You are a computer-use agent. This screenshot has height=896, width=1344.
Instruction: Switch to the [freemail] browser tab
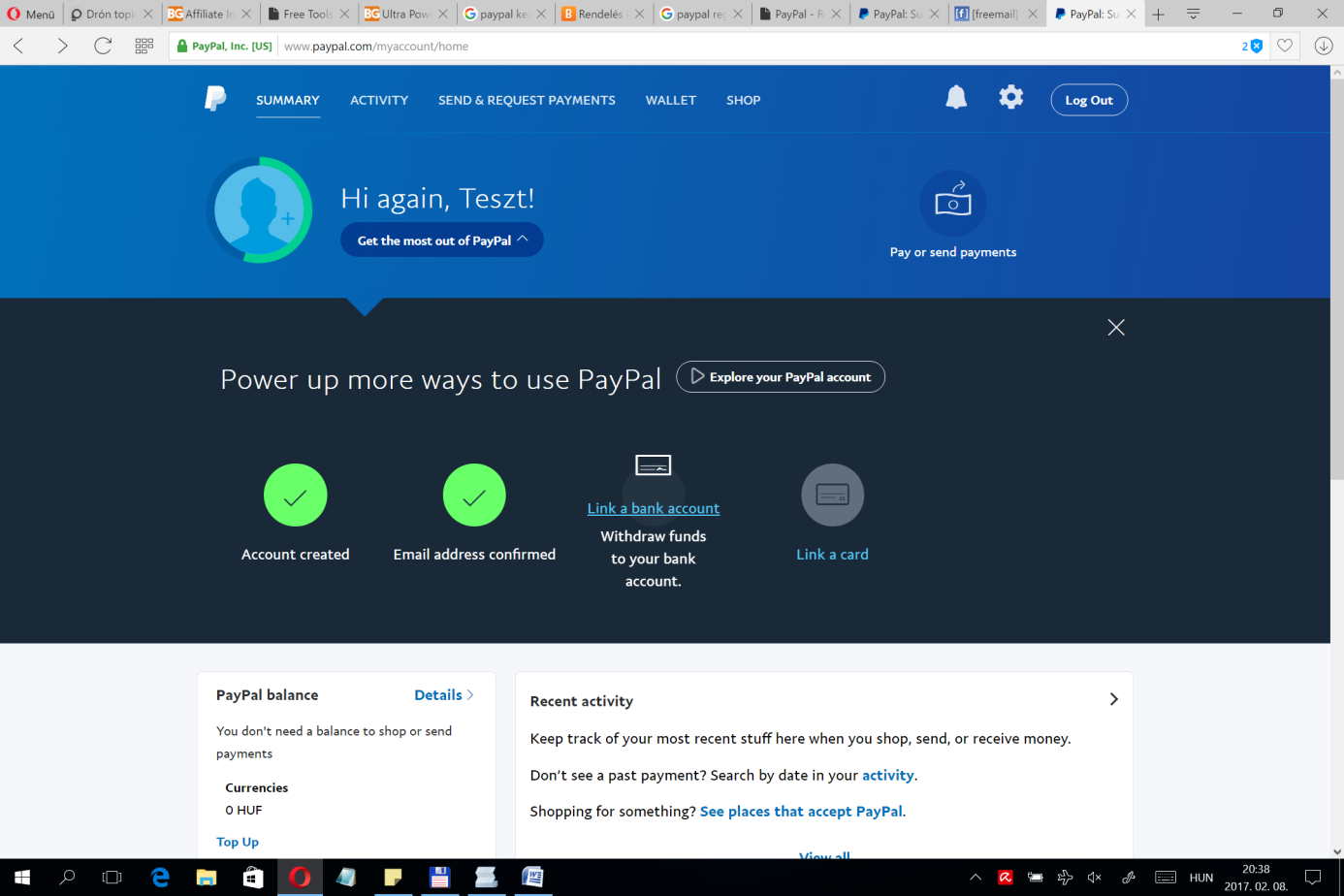tap(995, 14)
